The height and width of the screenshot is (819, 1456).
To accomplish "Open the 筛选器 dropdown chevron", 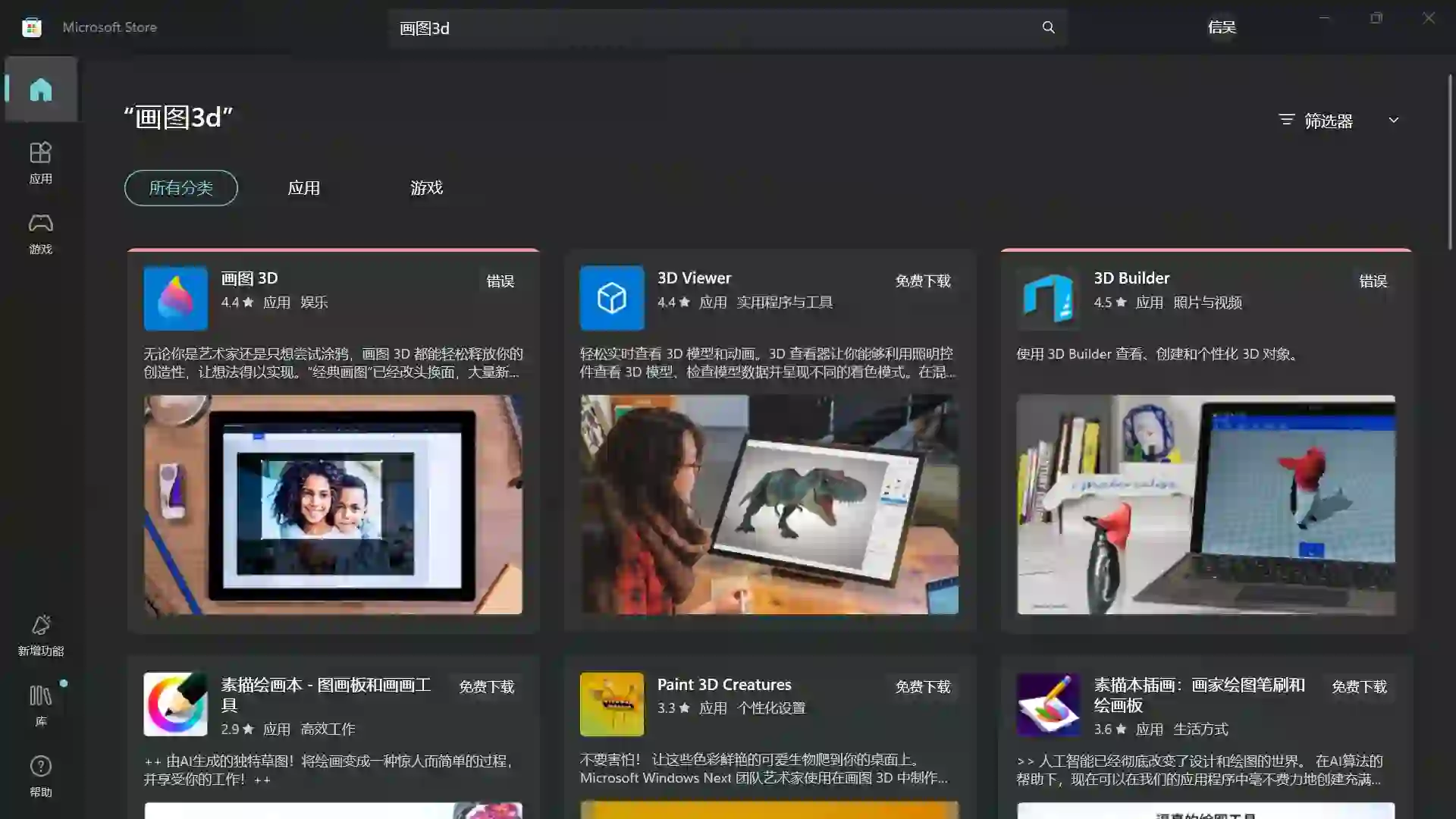I will click(x=1395, y=120).
